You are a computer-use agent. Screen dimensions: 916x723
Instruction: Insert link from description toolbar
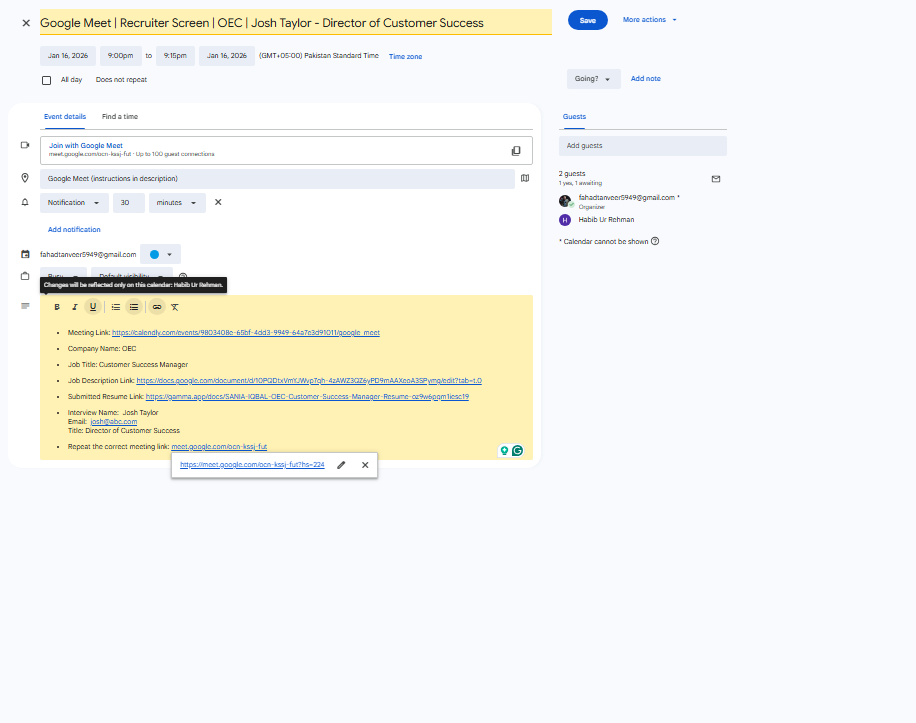[x=157, y=307]
